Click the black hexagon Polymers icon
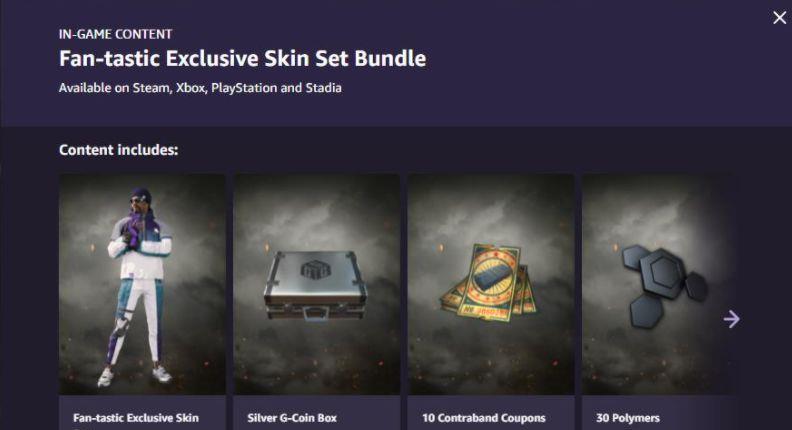Screen dimensions: 792x430 pos(664,285)
